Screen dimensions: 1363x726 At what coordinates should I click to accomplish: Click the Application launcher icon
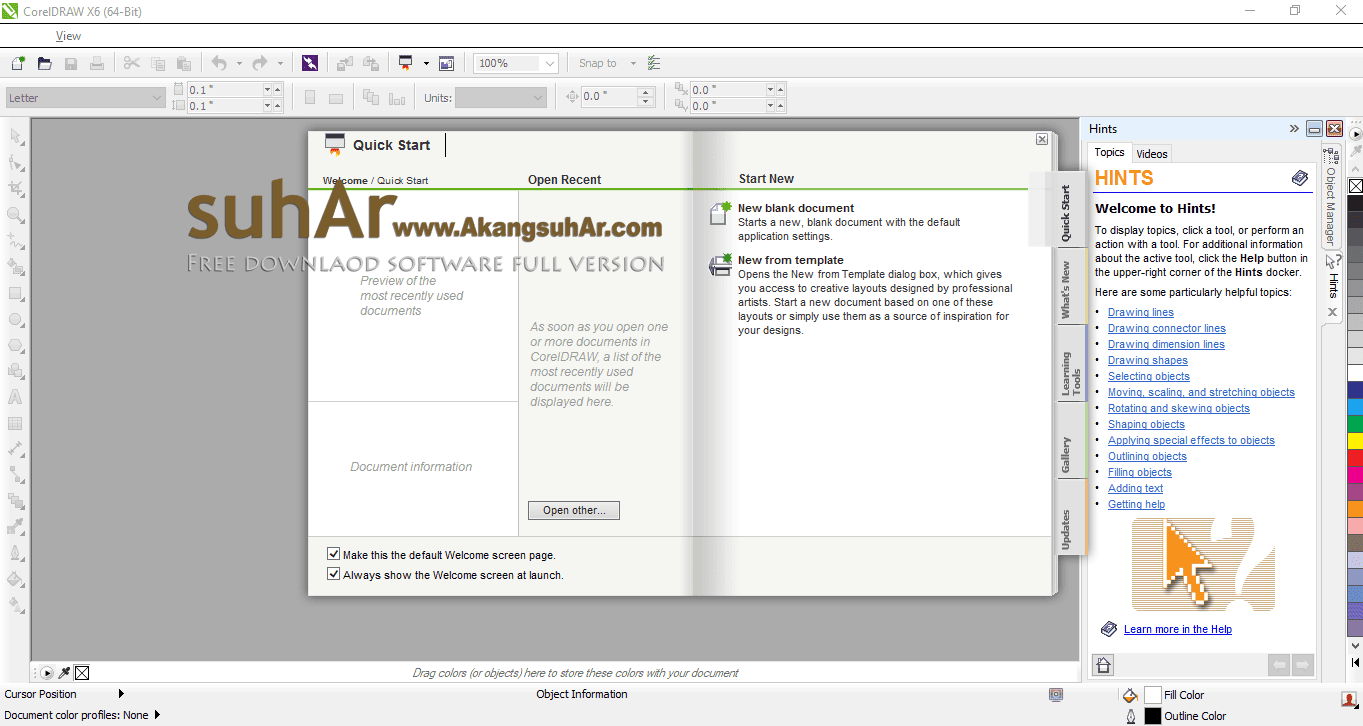click(405, 63)
